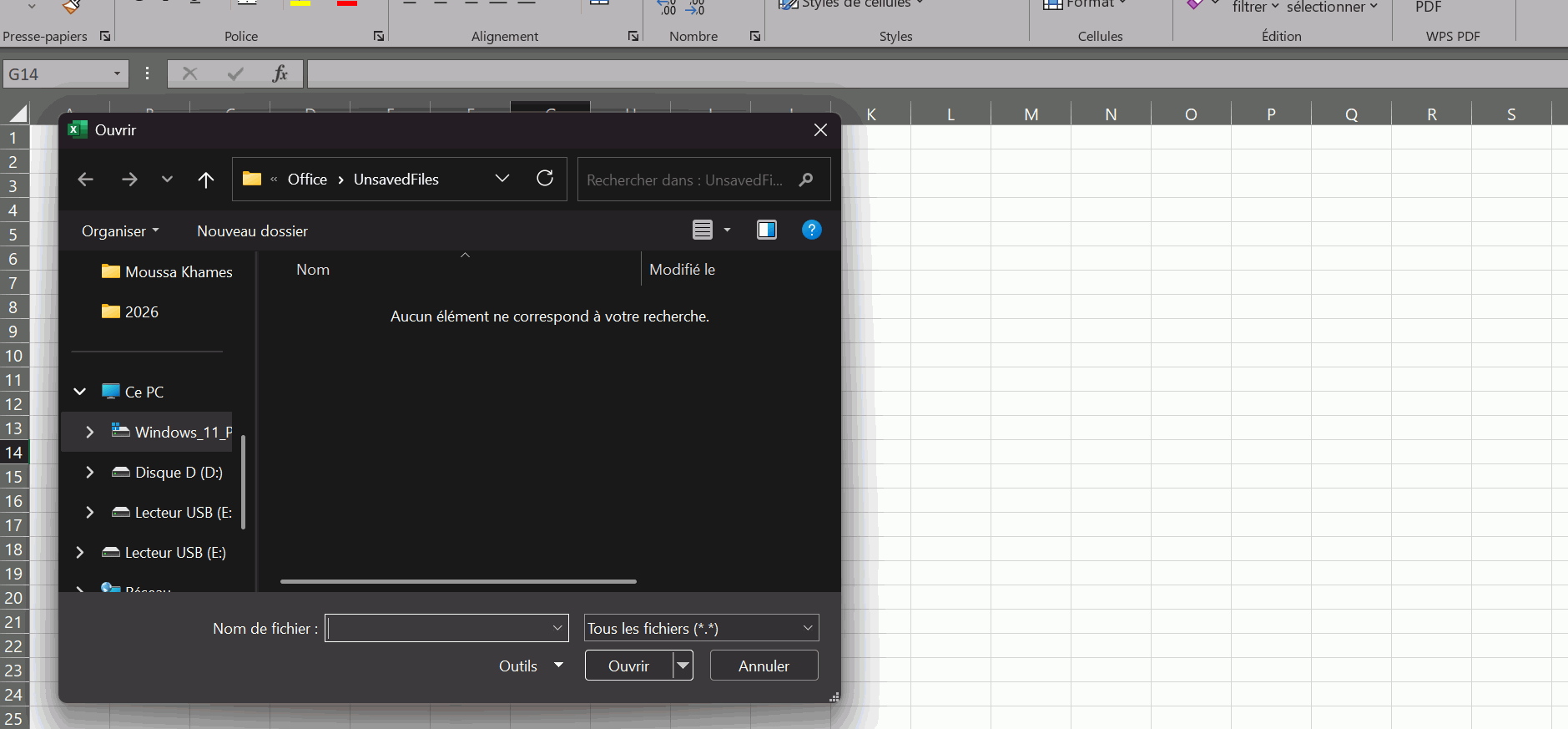Click the insert function fx icon
This screenshot has height=729, width=1568.
click(280, 74)
